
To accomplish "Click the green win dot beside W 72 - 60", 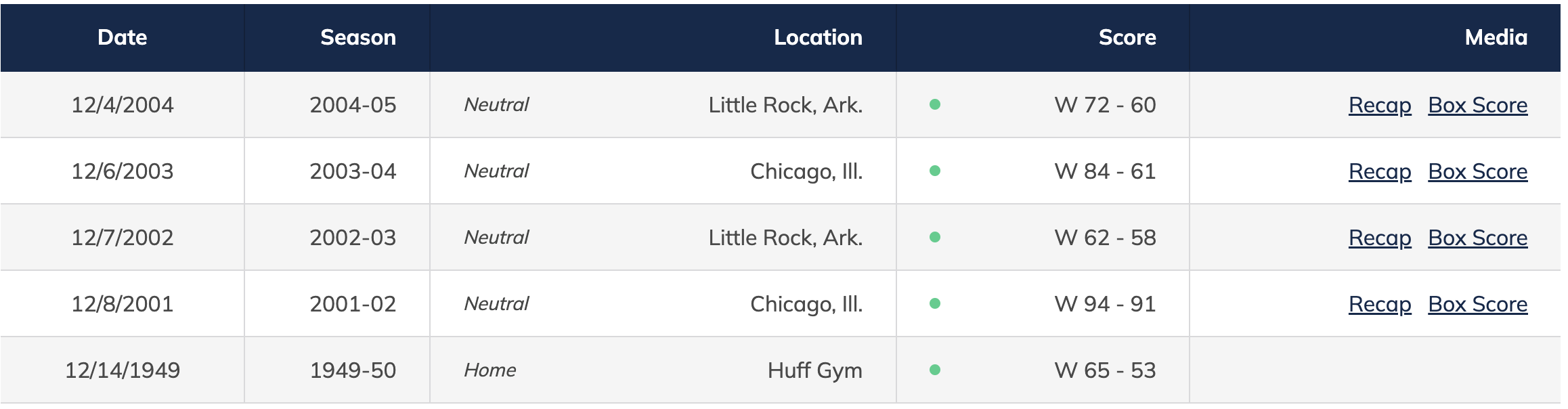I will pos(935,104).
